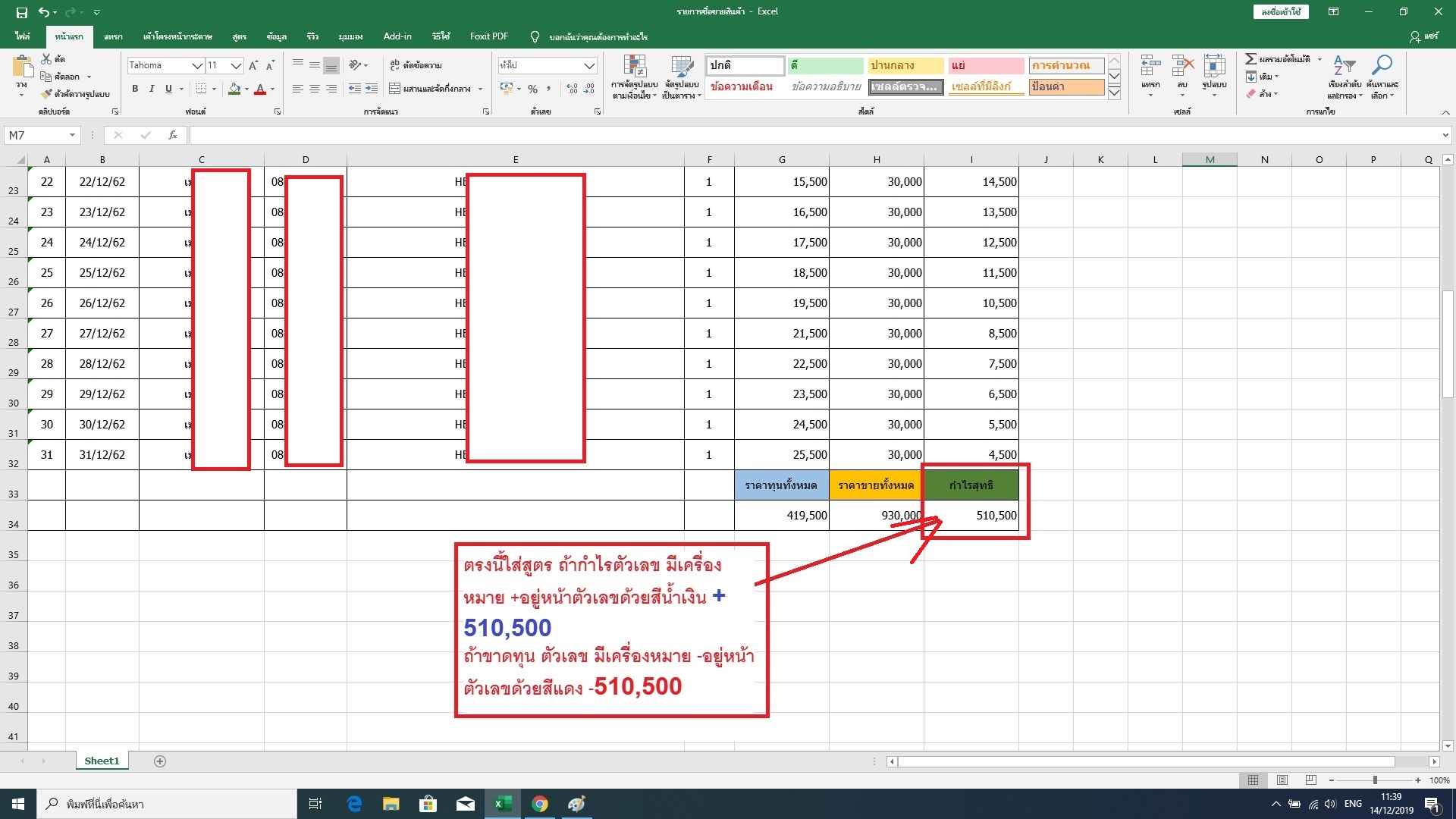Click the Percent Style button
1456x819 pixels.
tap(532, 89)
